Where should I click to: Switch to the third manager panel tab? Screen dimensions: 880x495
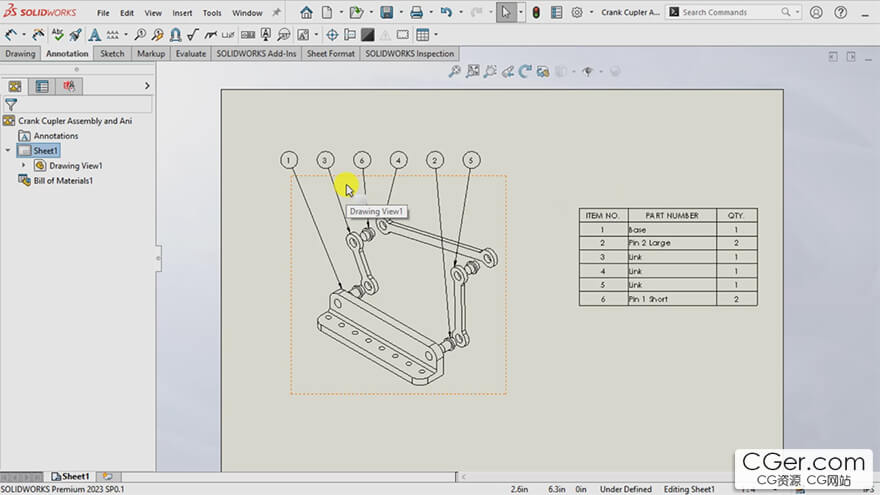(x=69, y=86)
